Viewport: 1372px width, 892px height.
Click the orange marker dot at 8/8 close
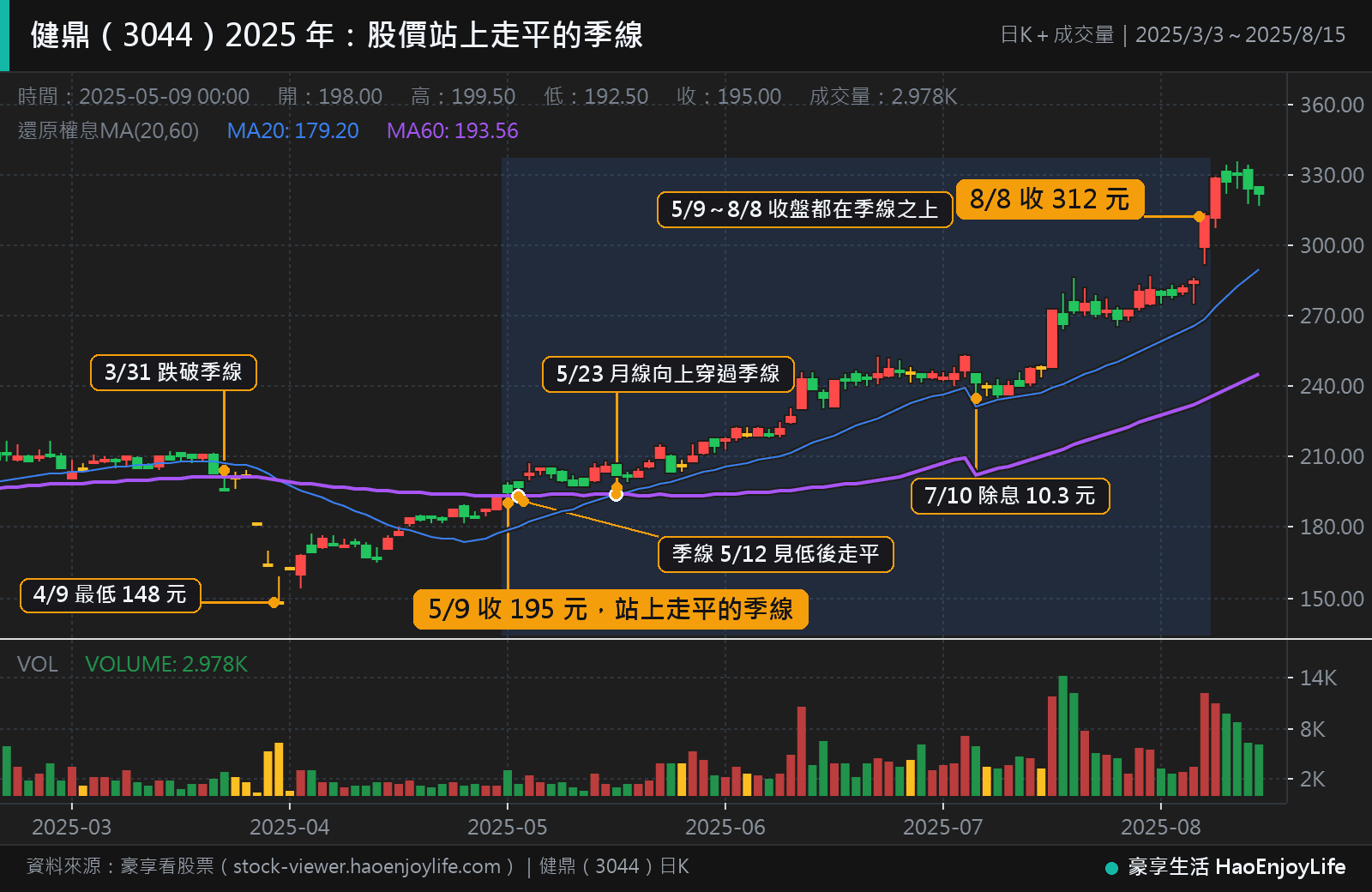point(1199,217)
